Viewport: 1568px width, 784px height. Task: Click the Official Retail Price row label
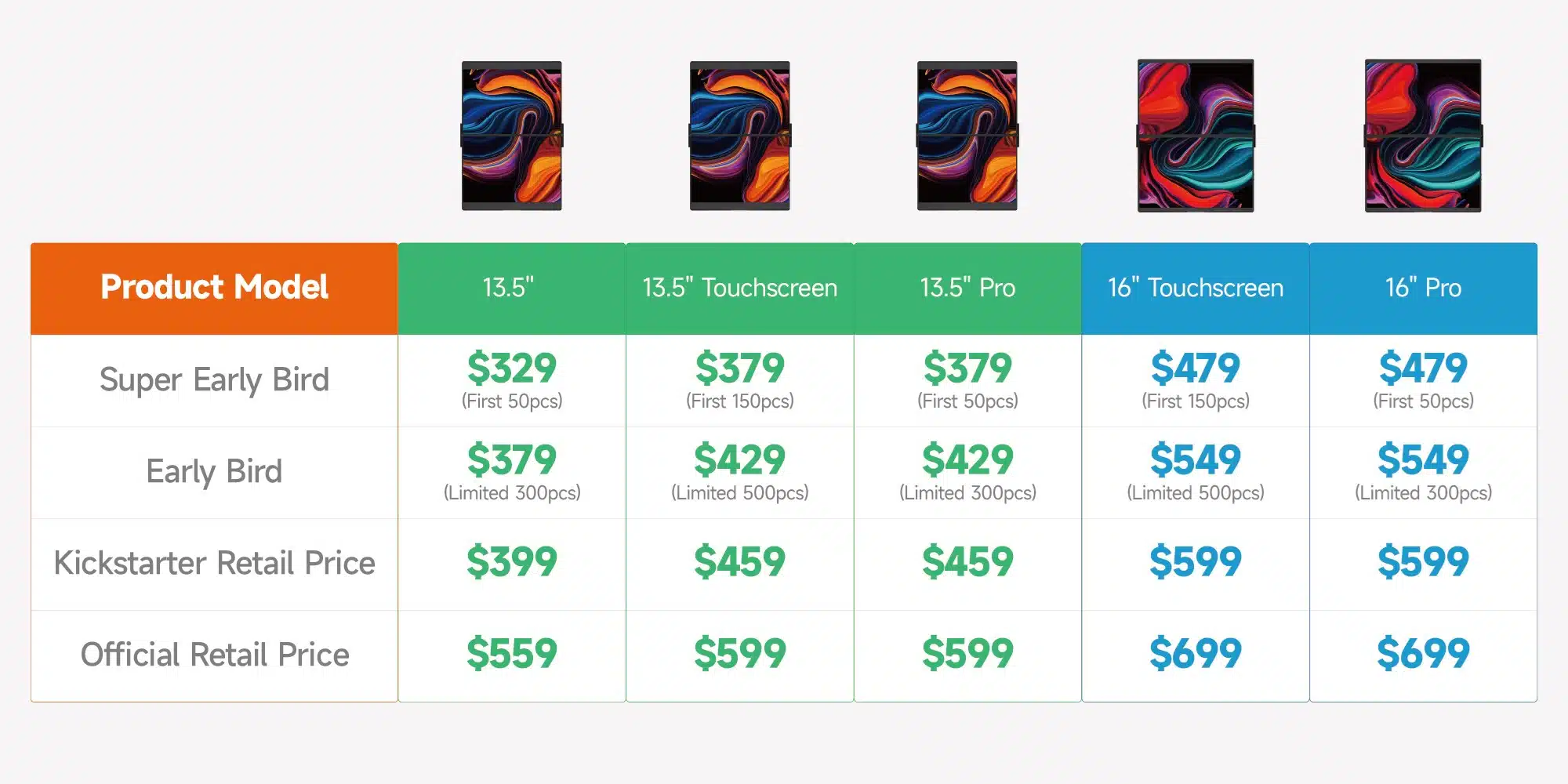[x=214, y=655]
